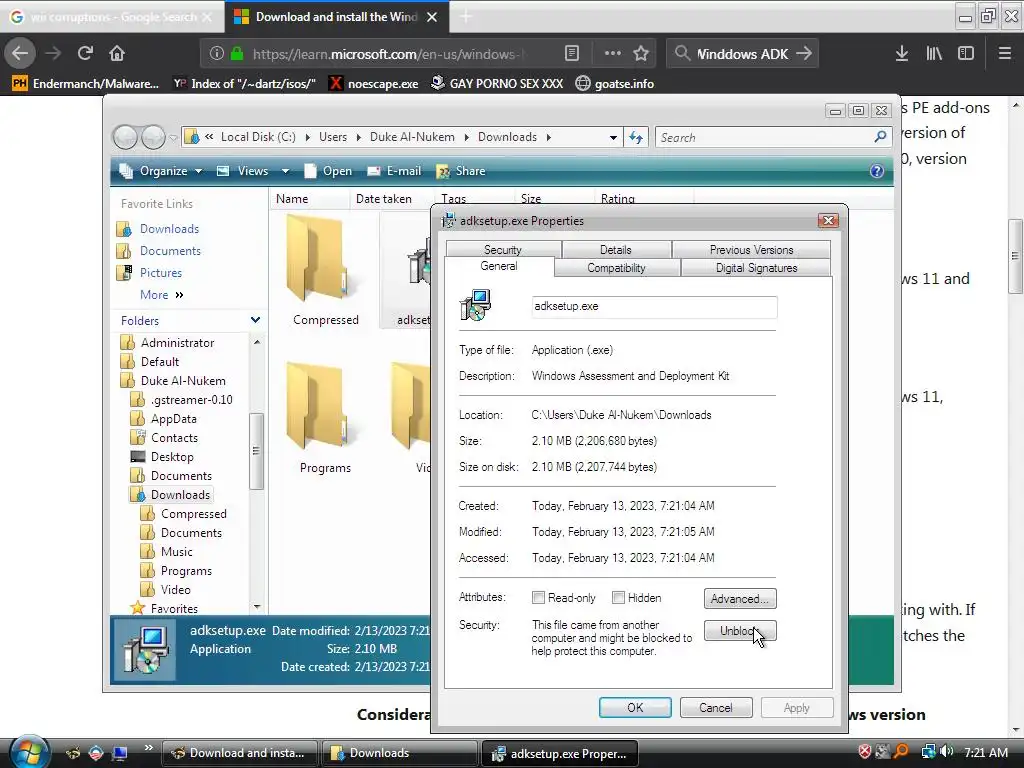Expand More favorite links
This screenshot has height=768, width=1024.
[x=161, y=295]
